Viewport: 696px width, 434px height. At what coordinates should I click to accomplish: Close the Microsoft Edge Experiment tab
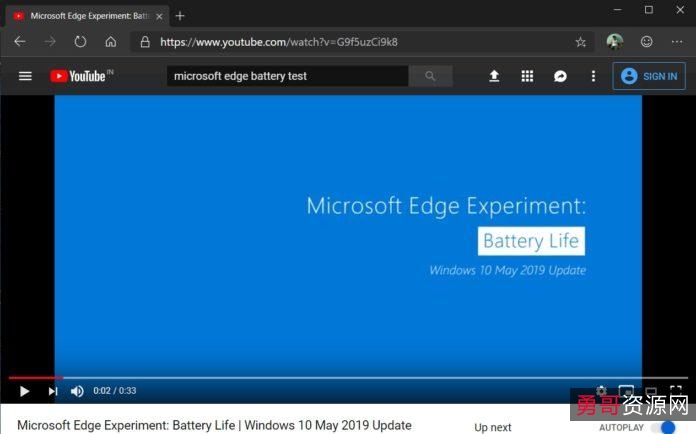(x=159, y=16)
